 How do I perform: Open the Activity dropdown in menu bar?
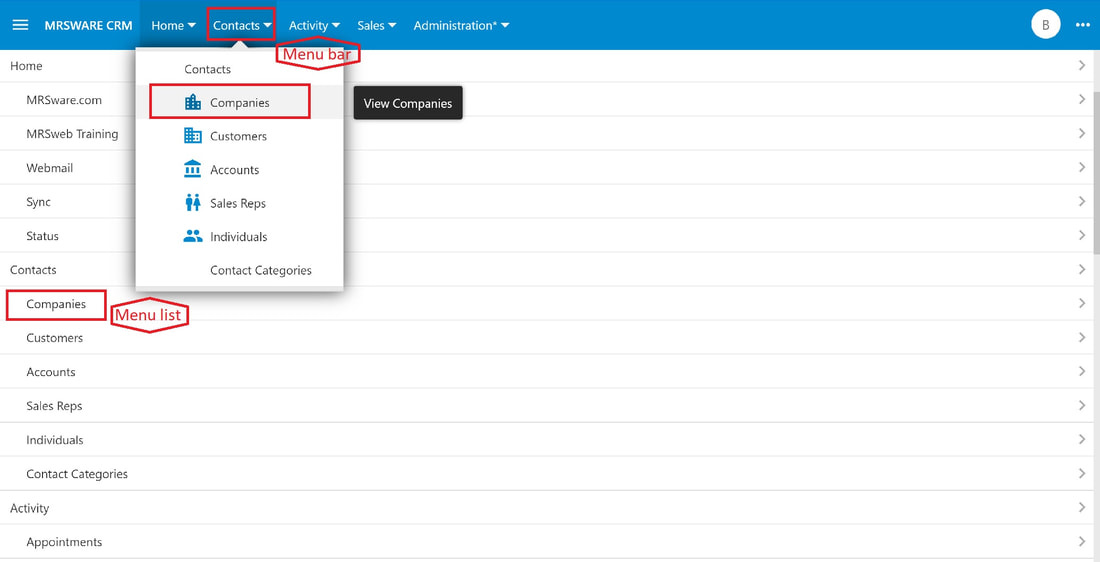click(x=314, y=25)
